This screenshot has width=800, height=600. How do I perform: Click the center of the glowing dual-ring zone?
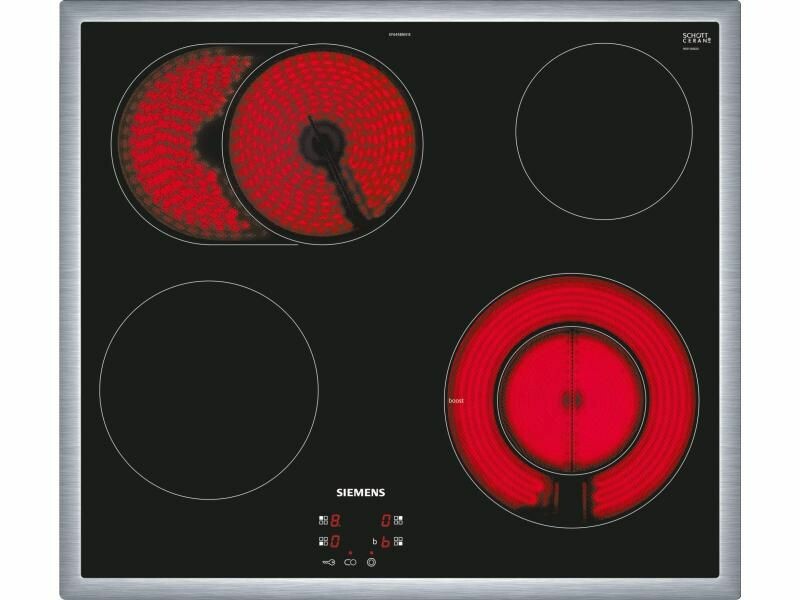click(571, 400)
